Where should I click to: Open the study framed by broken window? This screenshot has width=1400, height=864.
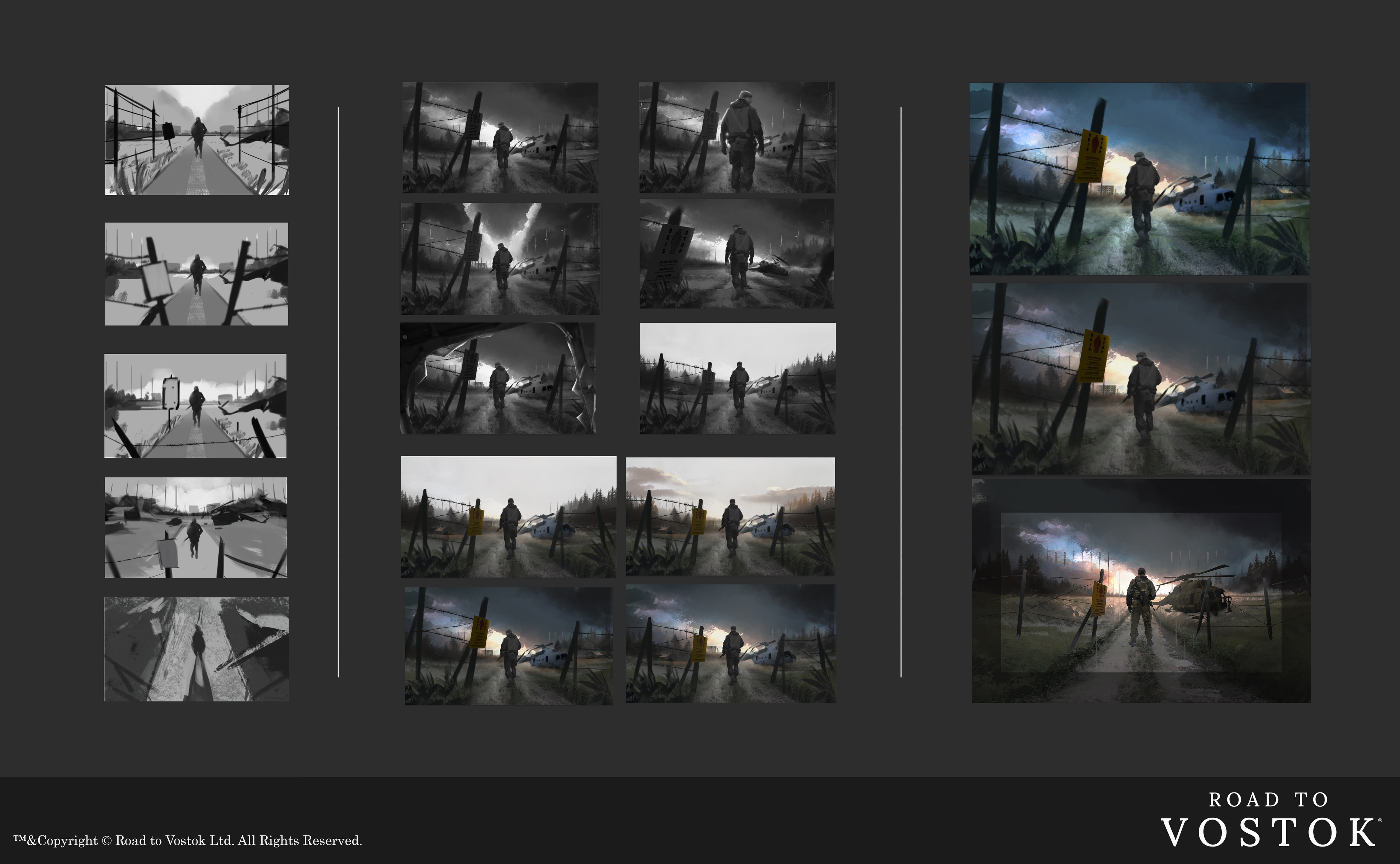point(498,378)
